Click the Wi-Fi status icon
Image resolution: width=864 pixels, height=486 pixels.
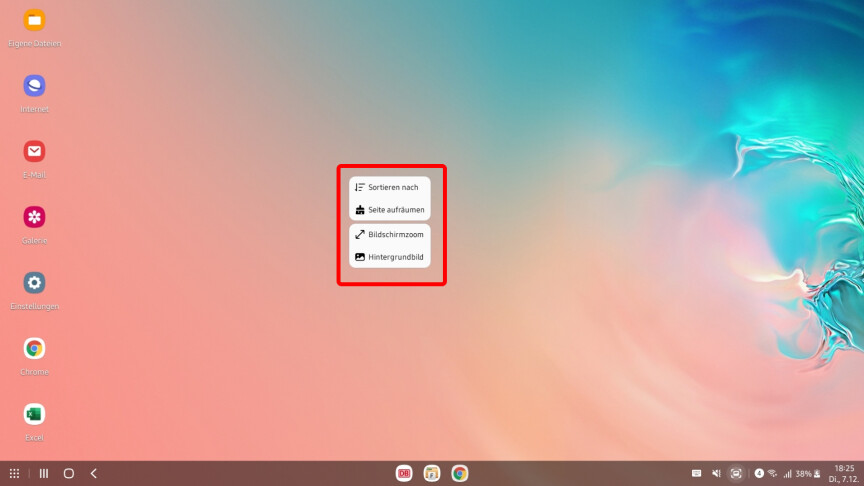(x=773, y=473)
